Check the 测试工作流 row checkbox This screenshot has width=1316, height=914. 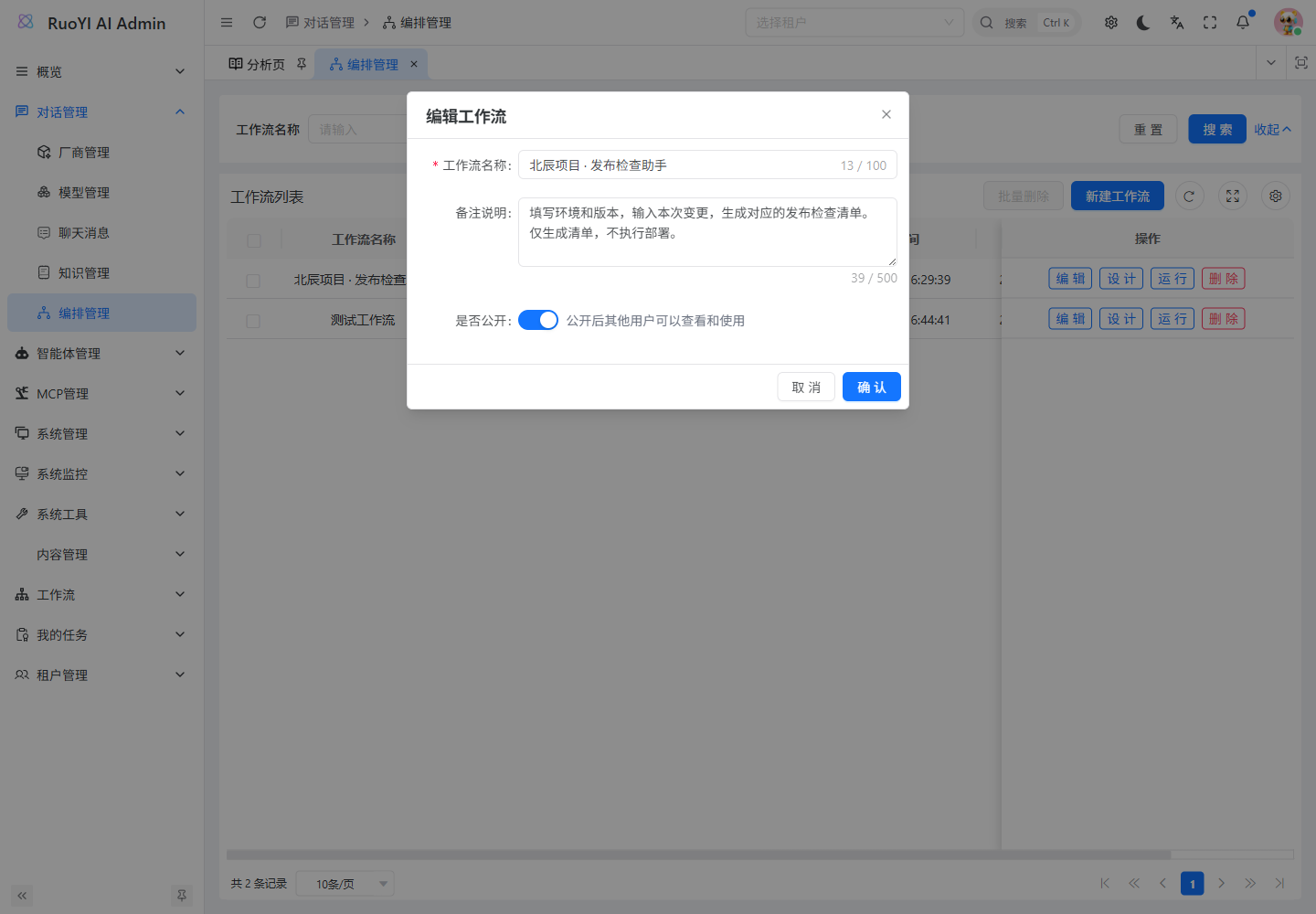point(253,321)
